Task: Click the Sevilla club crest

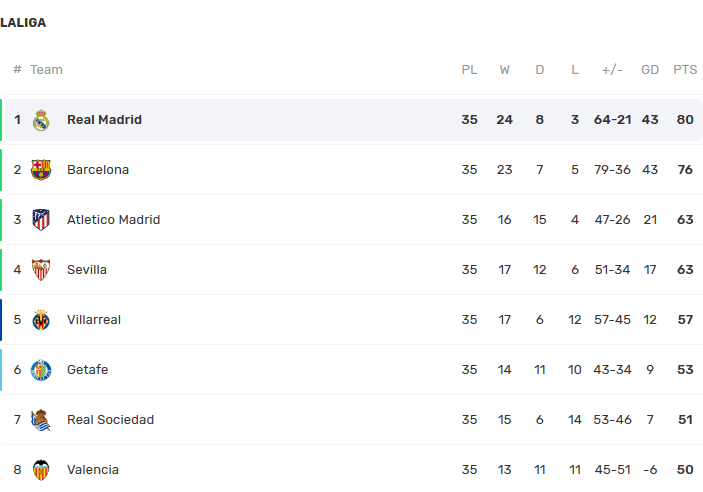Action: pyautogui.click(x=41, y=270)
